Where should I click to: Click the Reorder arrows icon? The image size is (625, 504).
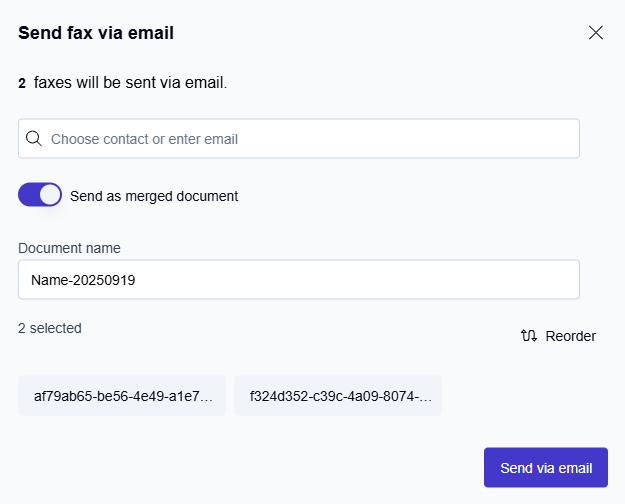click(530, 336)
